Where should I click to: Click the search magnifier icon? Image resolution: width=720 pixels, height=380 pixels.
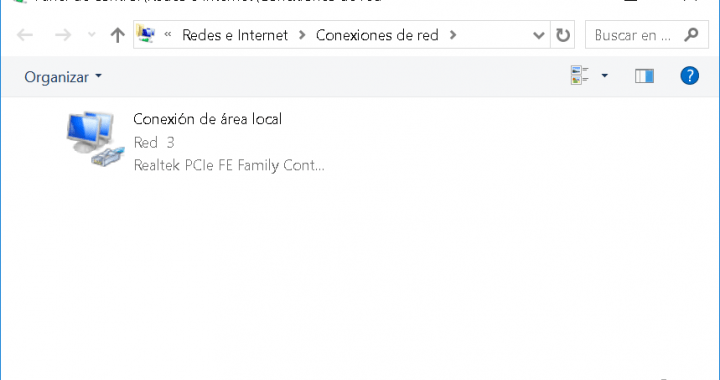coord(691,34)
